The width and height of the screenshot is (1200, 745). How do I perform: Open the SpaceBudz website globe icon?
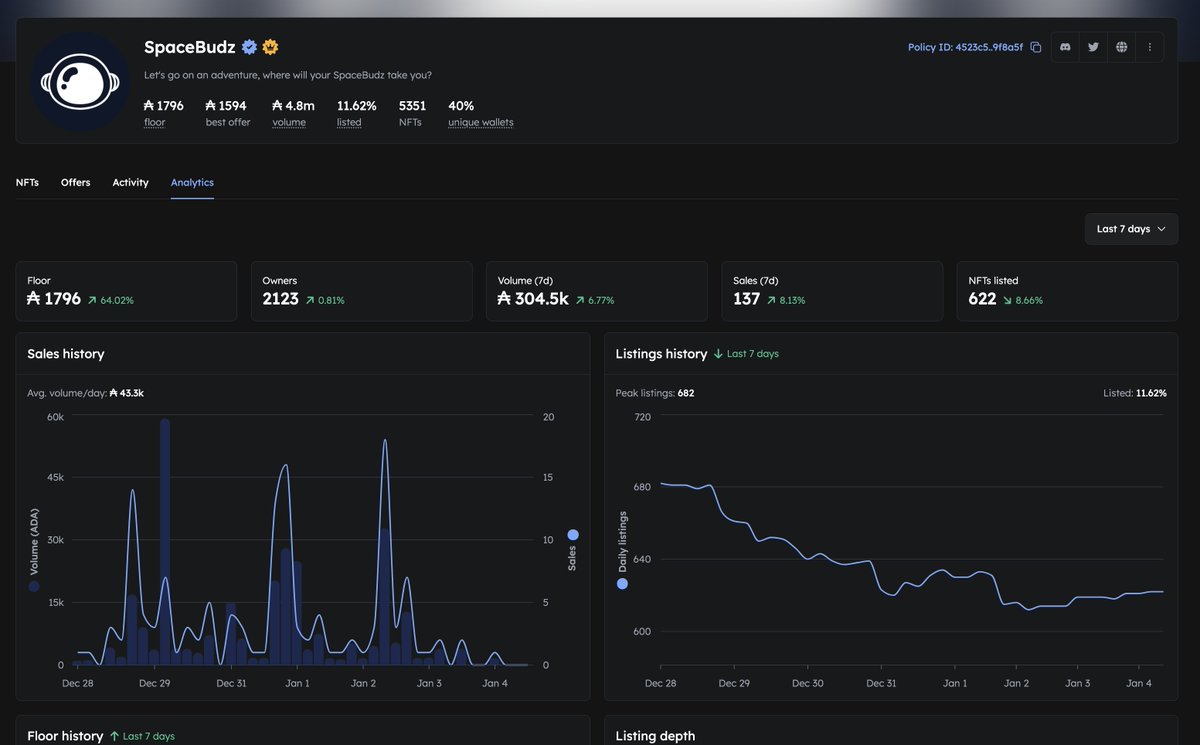1122,47
